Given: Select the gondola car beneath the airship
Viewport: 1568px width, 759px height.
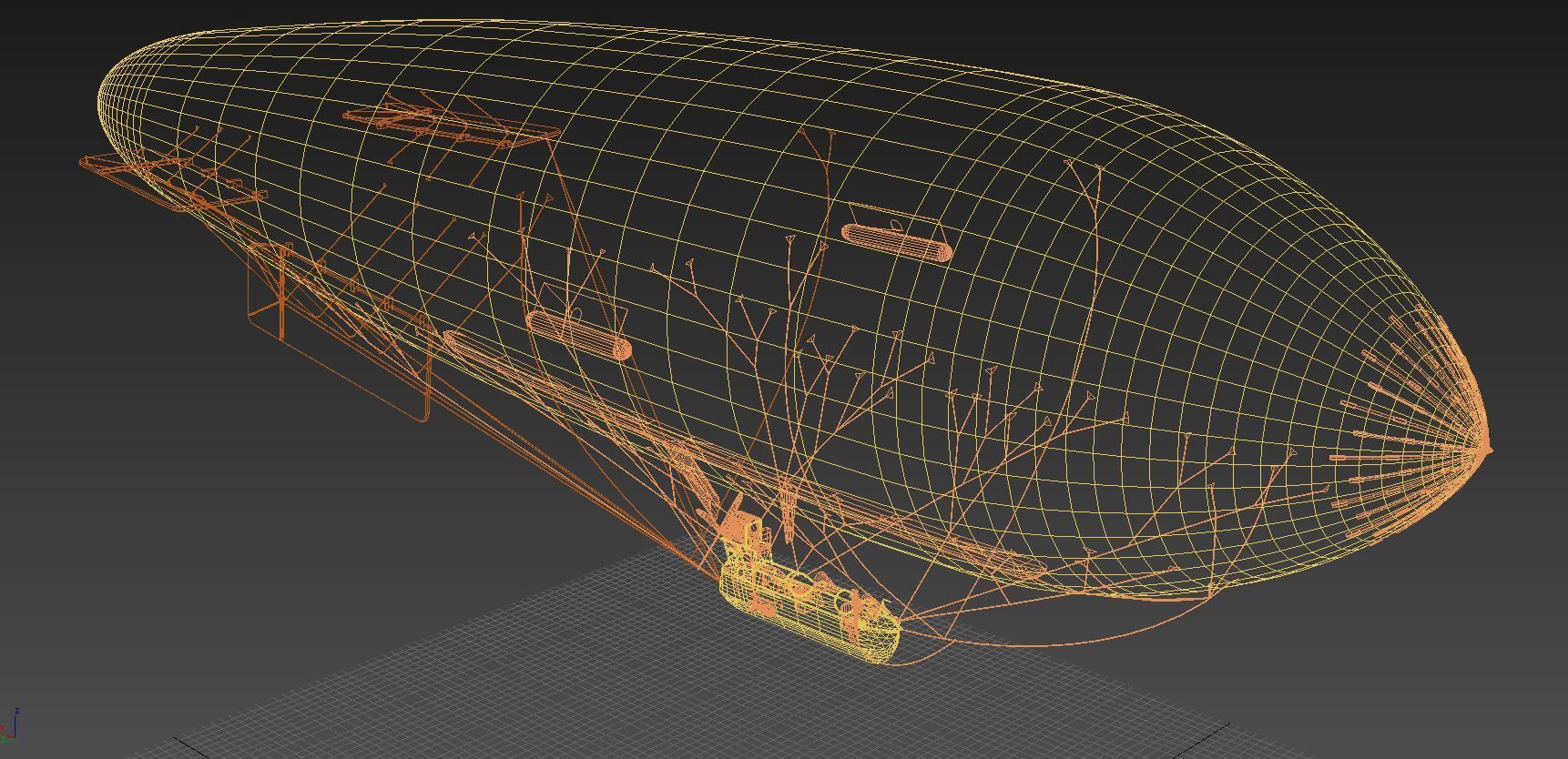Looking at the screenshot, I should point(809,601).
